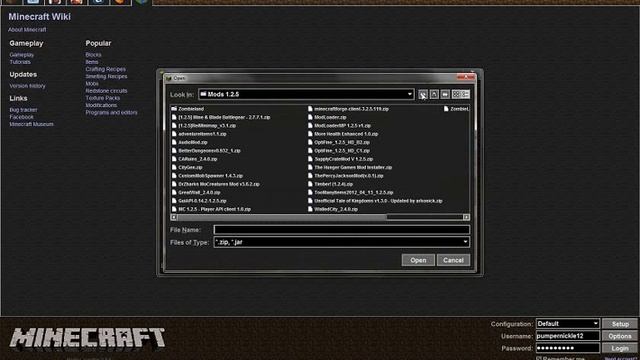Open the Files of Type dropdown
640x360 pixels.
tap(465, 242)
